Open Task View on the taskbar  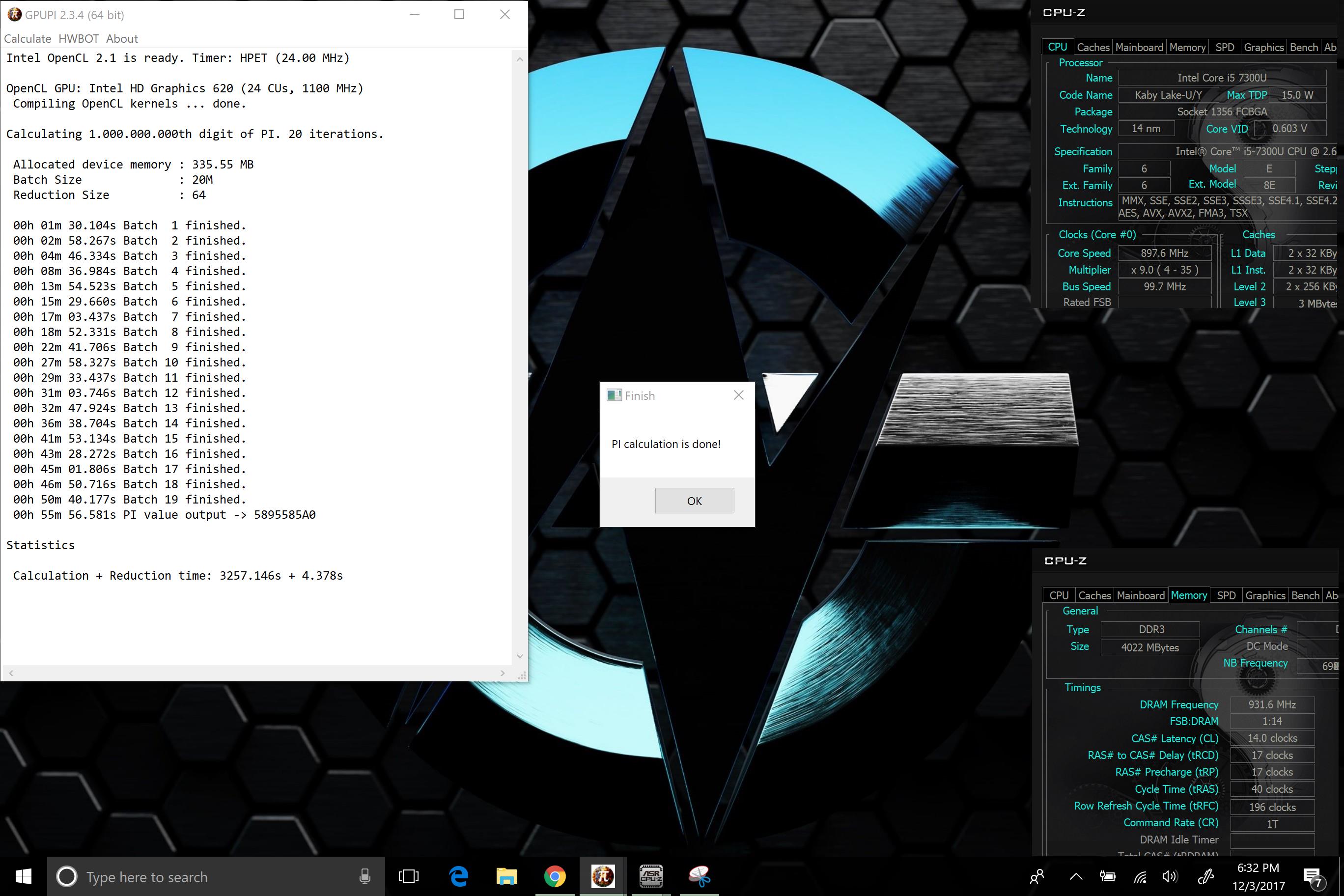pyautogui.click(x=408, y=876)
